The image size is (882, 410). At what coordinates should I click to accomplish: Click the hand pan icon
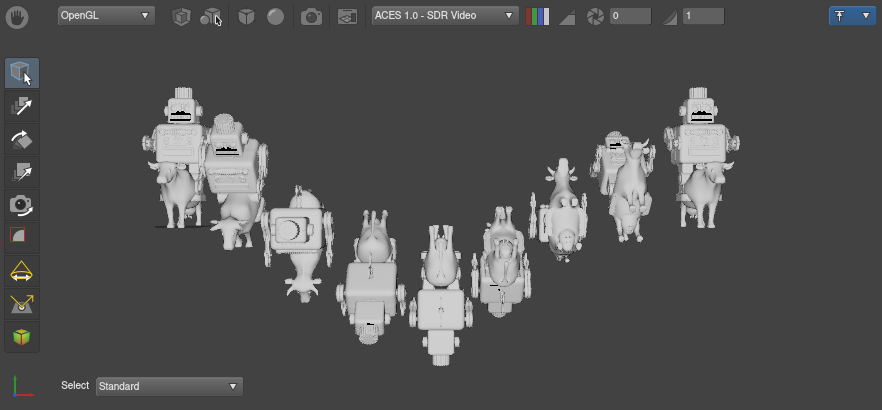point(20,16)
